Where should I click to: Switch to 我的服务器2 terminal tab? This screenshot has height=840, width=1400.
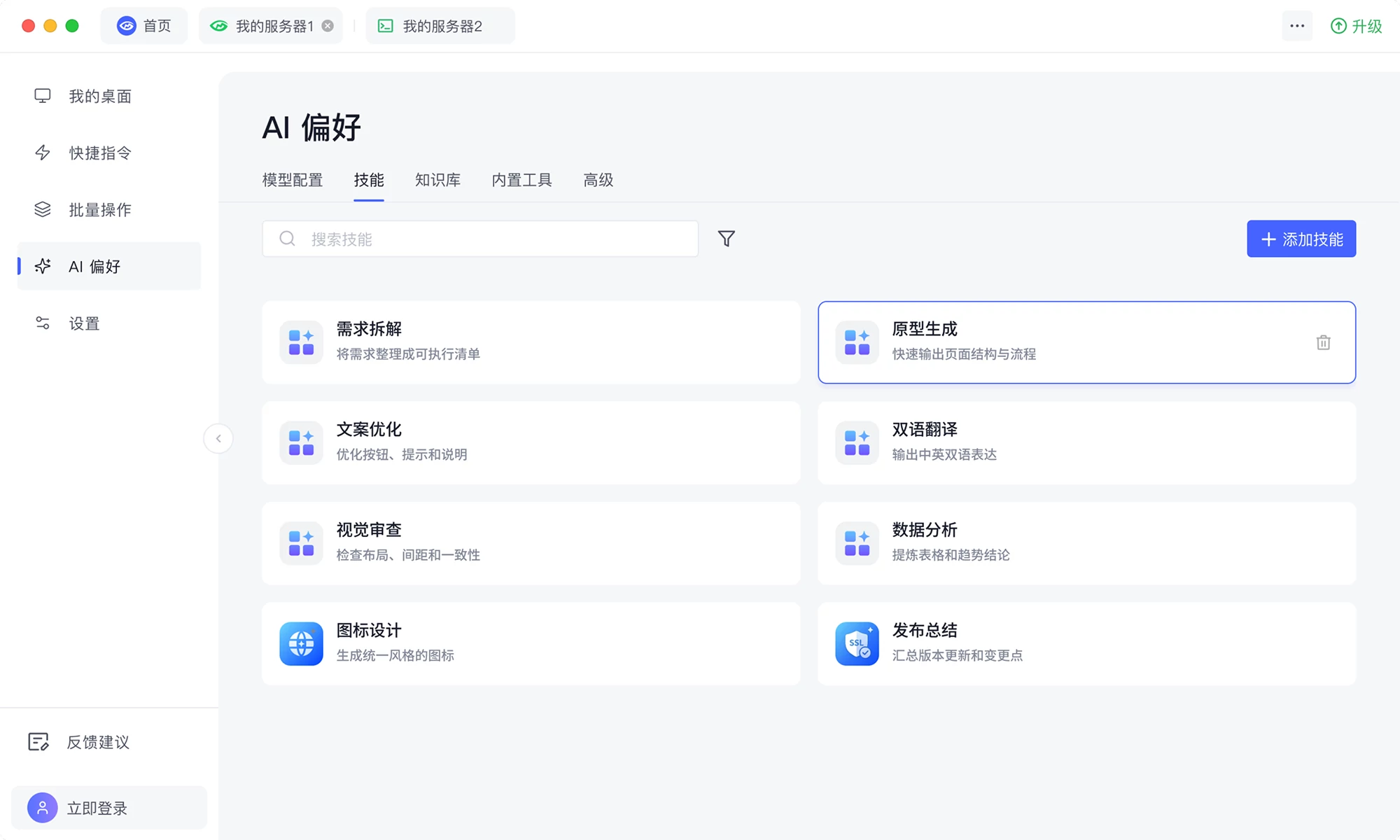440,26
